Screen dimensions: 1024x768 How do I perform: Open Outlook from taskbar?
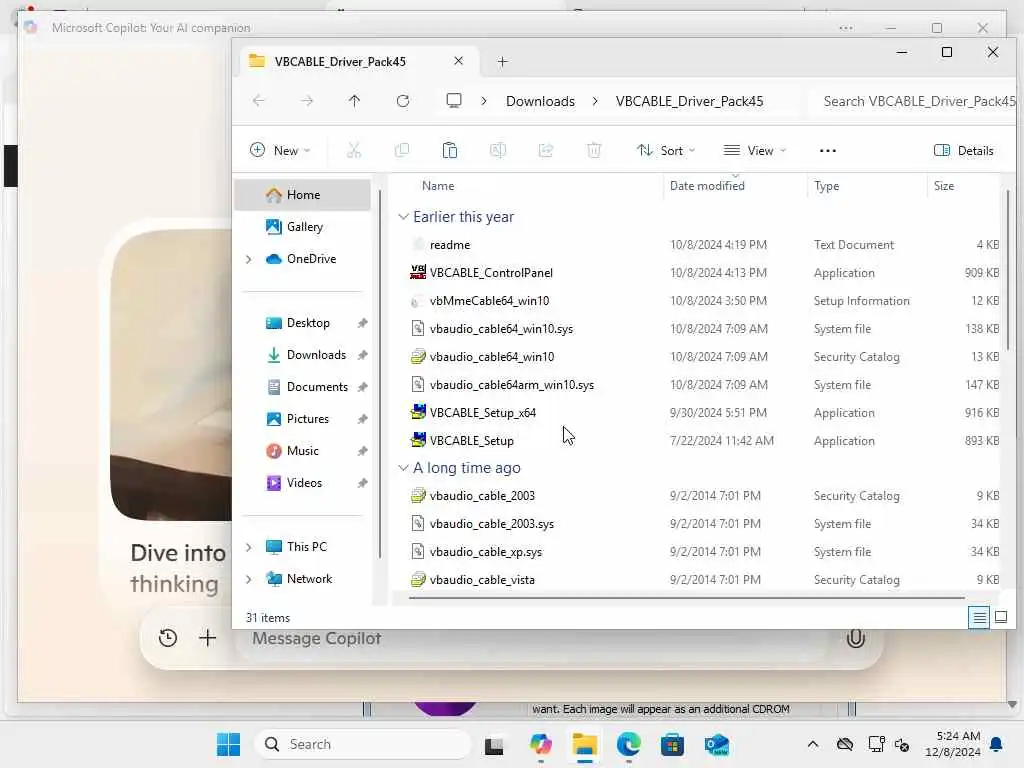[716, 744]
